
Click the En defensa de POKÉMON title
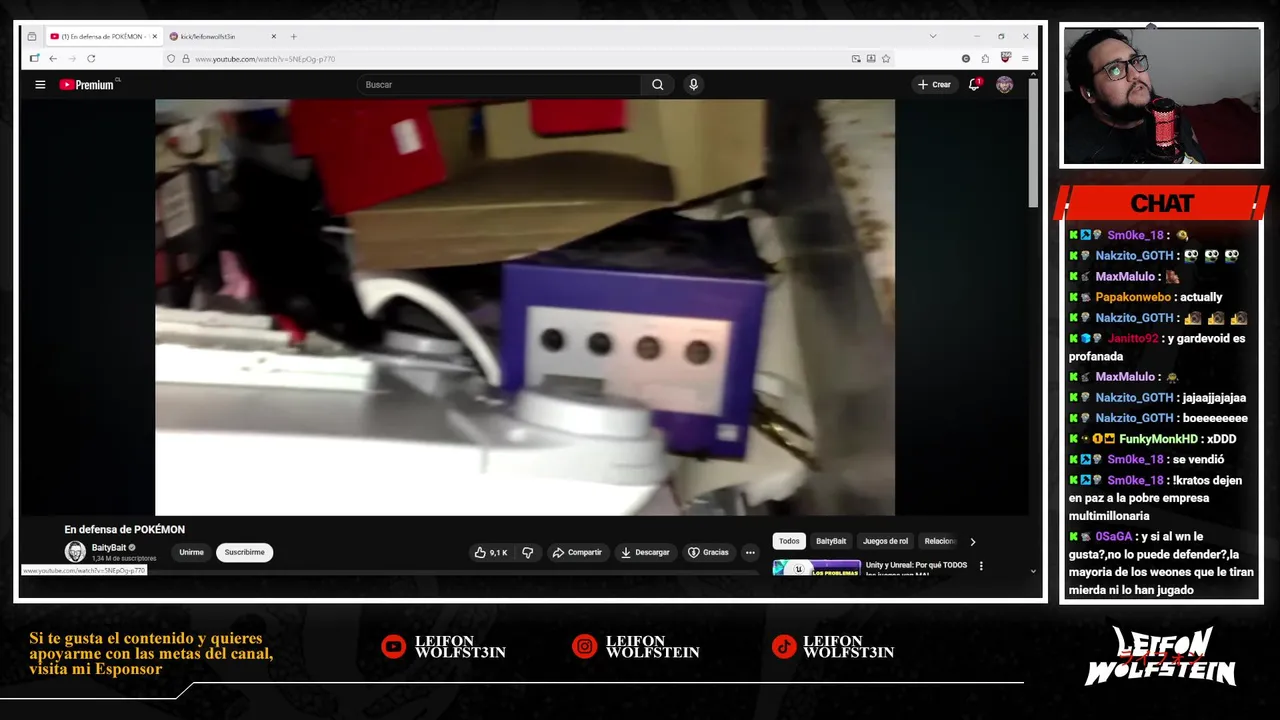point(124,530)
